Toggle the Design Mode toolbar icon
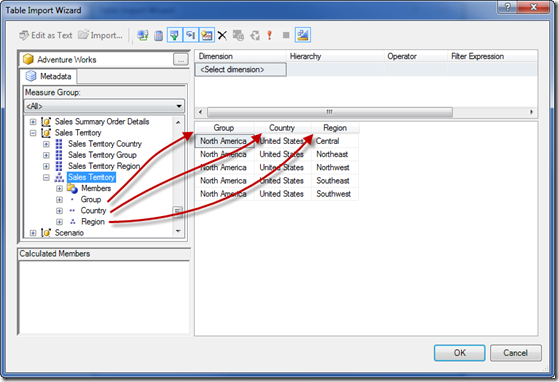The height and width of the screenshot is (382, 559). click(x=303, y=35)
